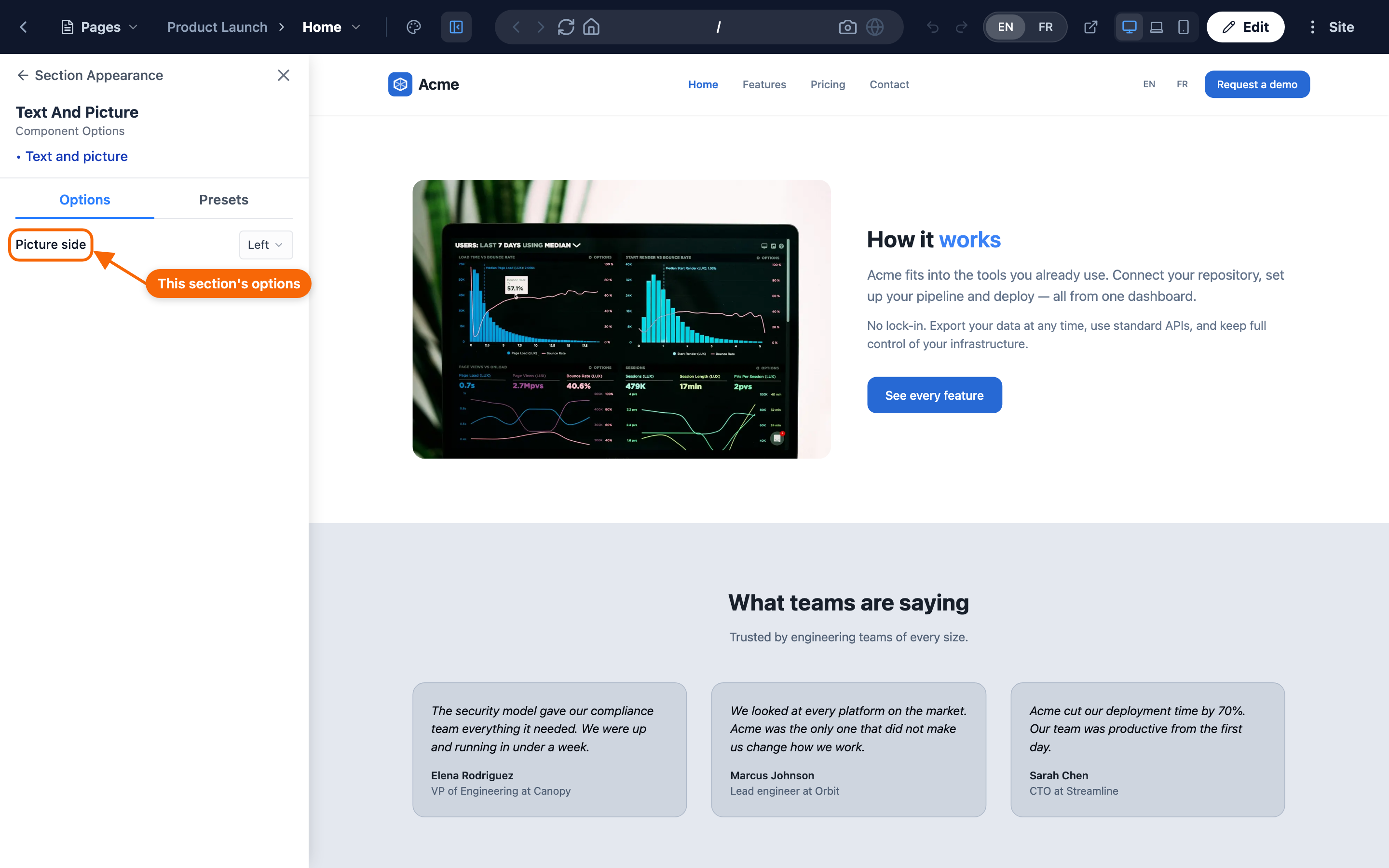This screenshot has width=1389, height=868.
Task: Open the Site menu
Action: tap(1332, 27)
